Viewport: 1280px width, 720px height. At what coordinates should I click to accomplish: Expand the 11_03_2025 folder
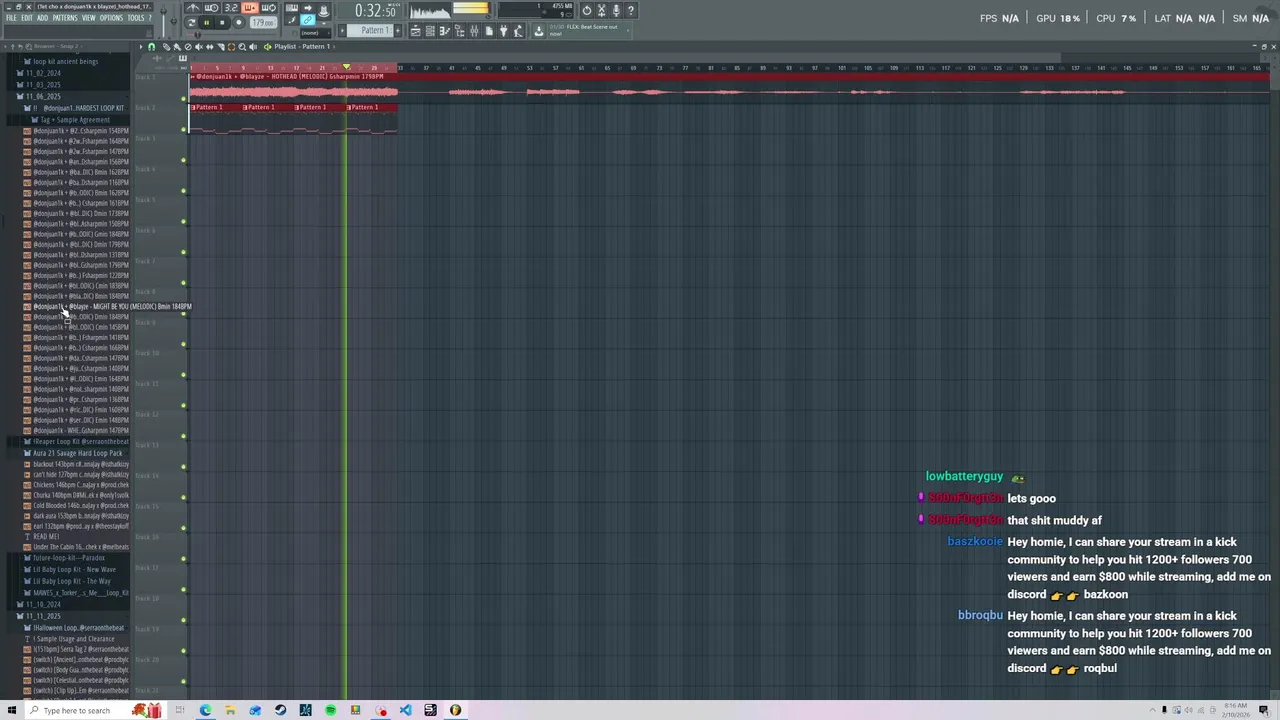point(42,85)
